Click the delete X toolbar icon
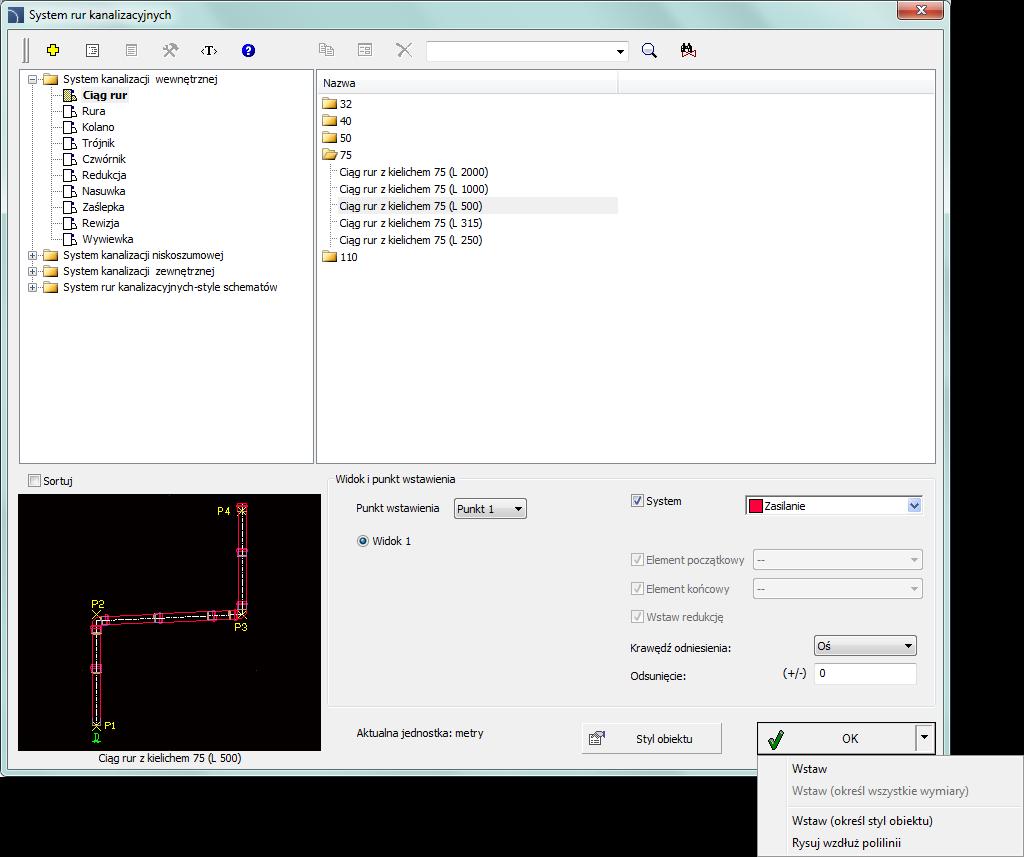Screen dimensions: 1024x857 [x=404, y=50]
